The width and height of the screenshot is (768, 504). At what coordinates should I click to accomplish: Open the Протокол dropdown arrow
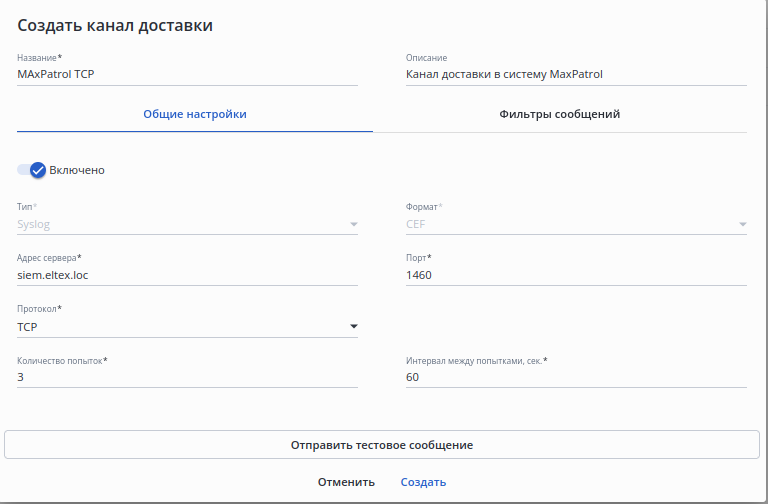pos(353,326)
